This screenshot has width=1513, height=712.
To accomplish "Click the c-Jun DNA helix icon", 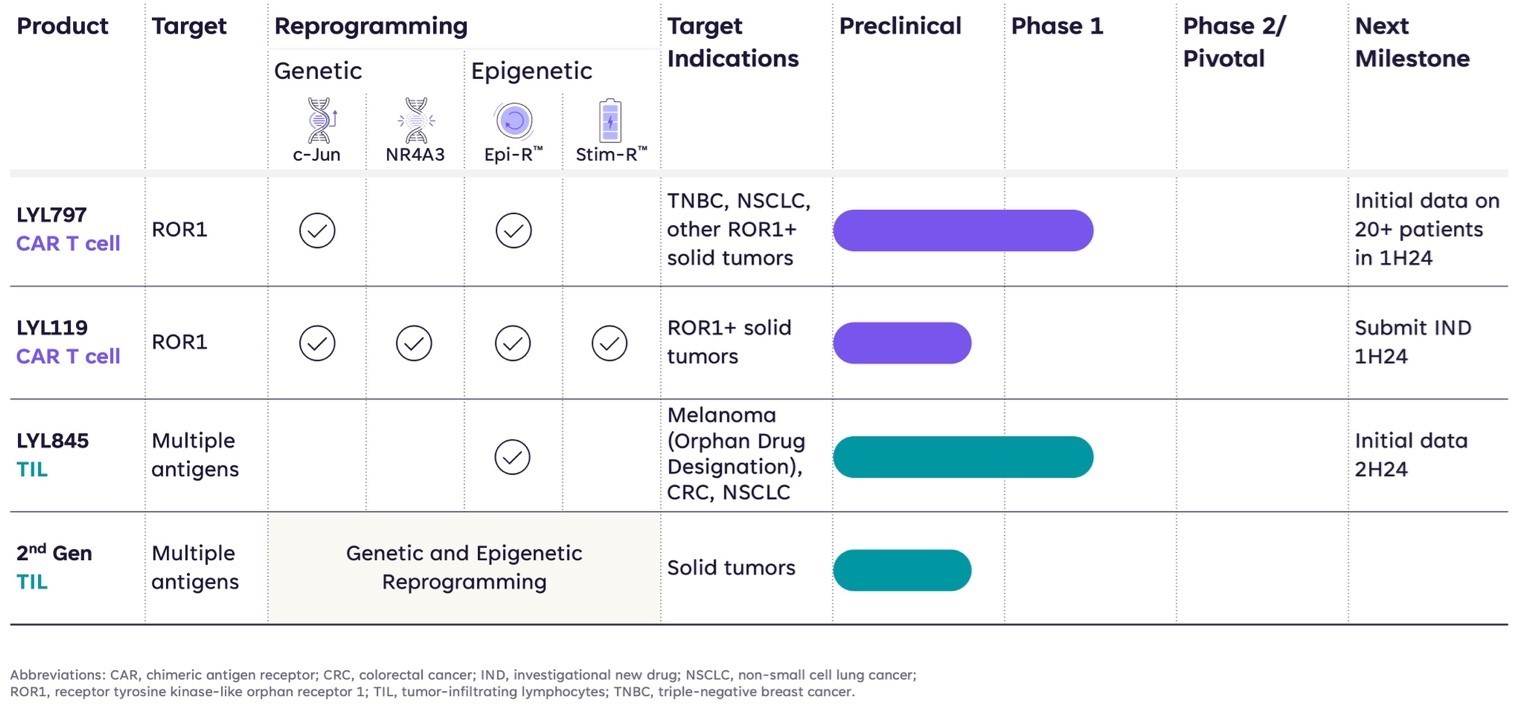I will pos(319,121).
